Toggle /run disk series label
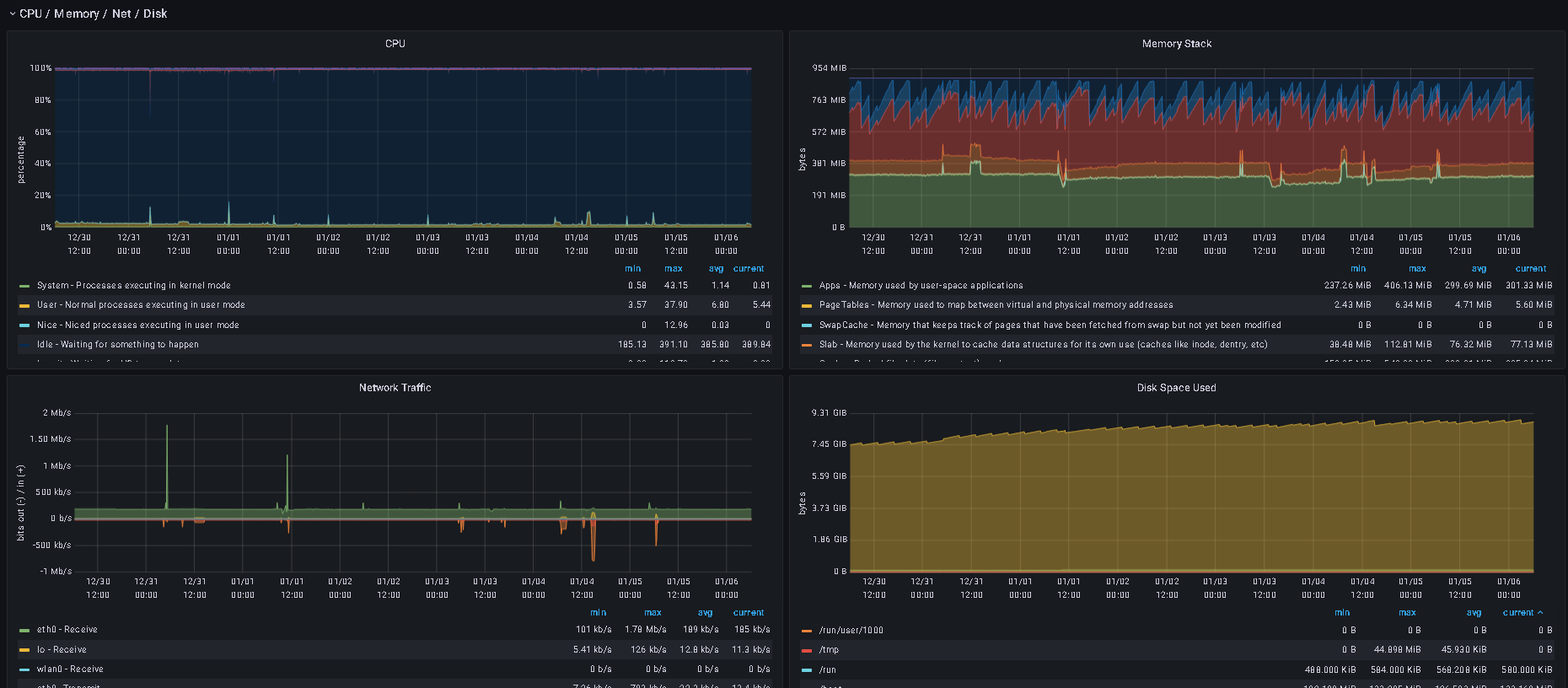The width and height of the screenshot is (1568, 688). coord(828,670)
